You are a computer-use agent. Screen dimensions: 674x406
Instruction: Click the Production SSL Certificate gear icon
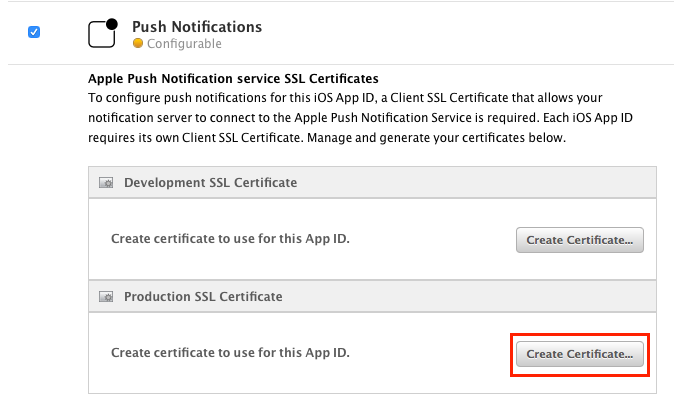[106, 296]
